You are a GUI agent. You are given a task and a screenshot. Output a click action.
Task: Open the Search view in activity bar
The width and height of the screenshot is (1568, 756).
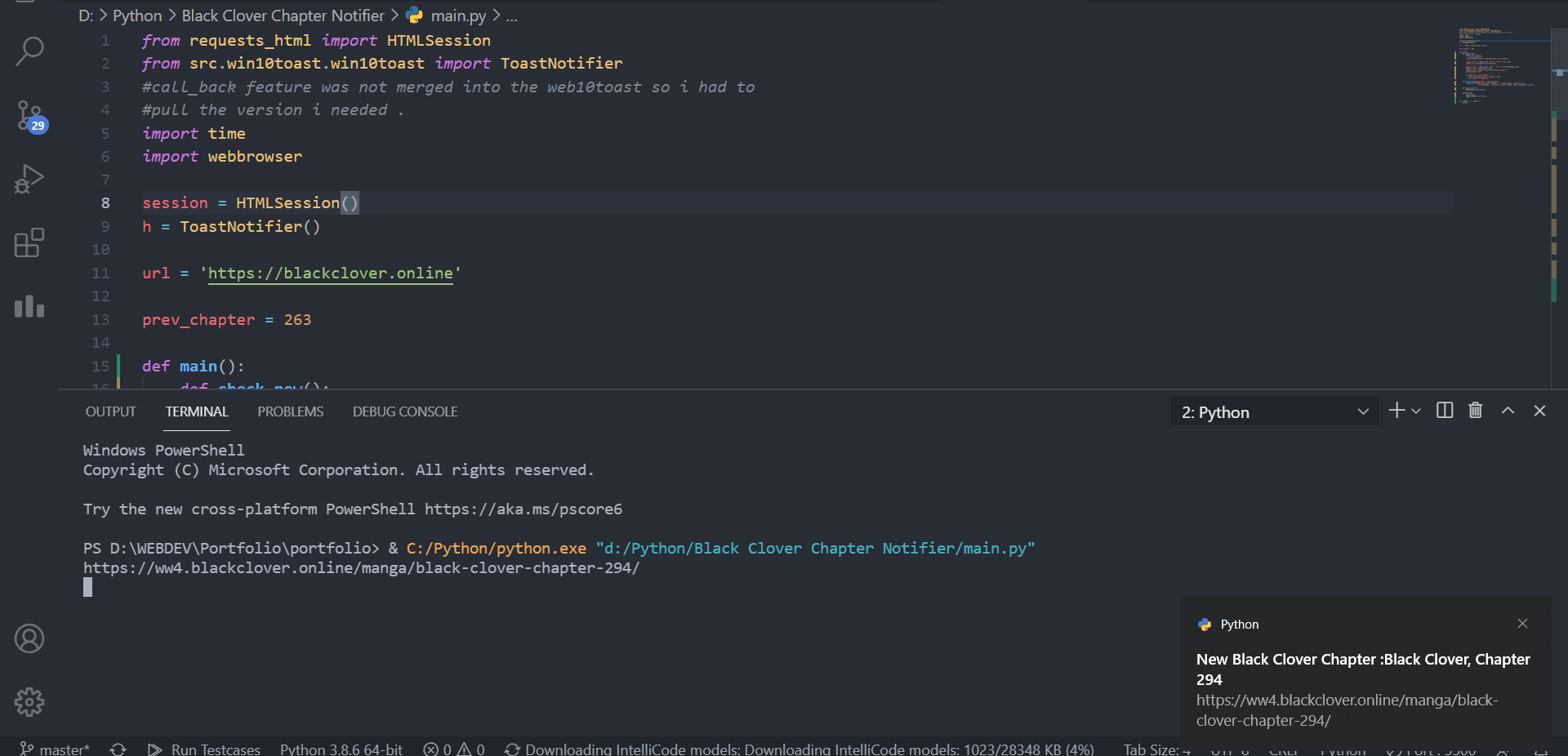29,51
